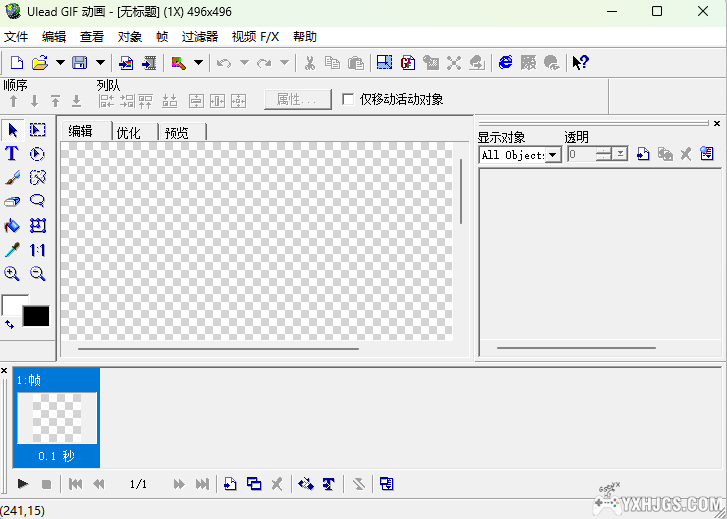Screen dimensions: 727x519
Task: Expand the wizard icon dropdown arrow
Action: tap(198, 63)
